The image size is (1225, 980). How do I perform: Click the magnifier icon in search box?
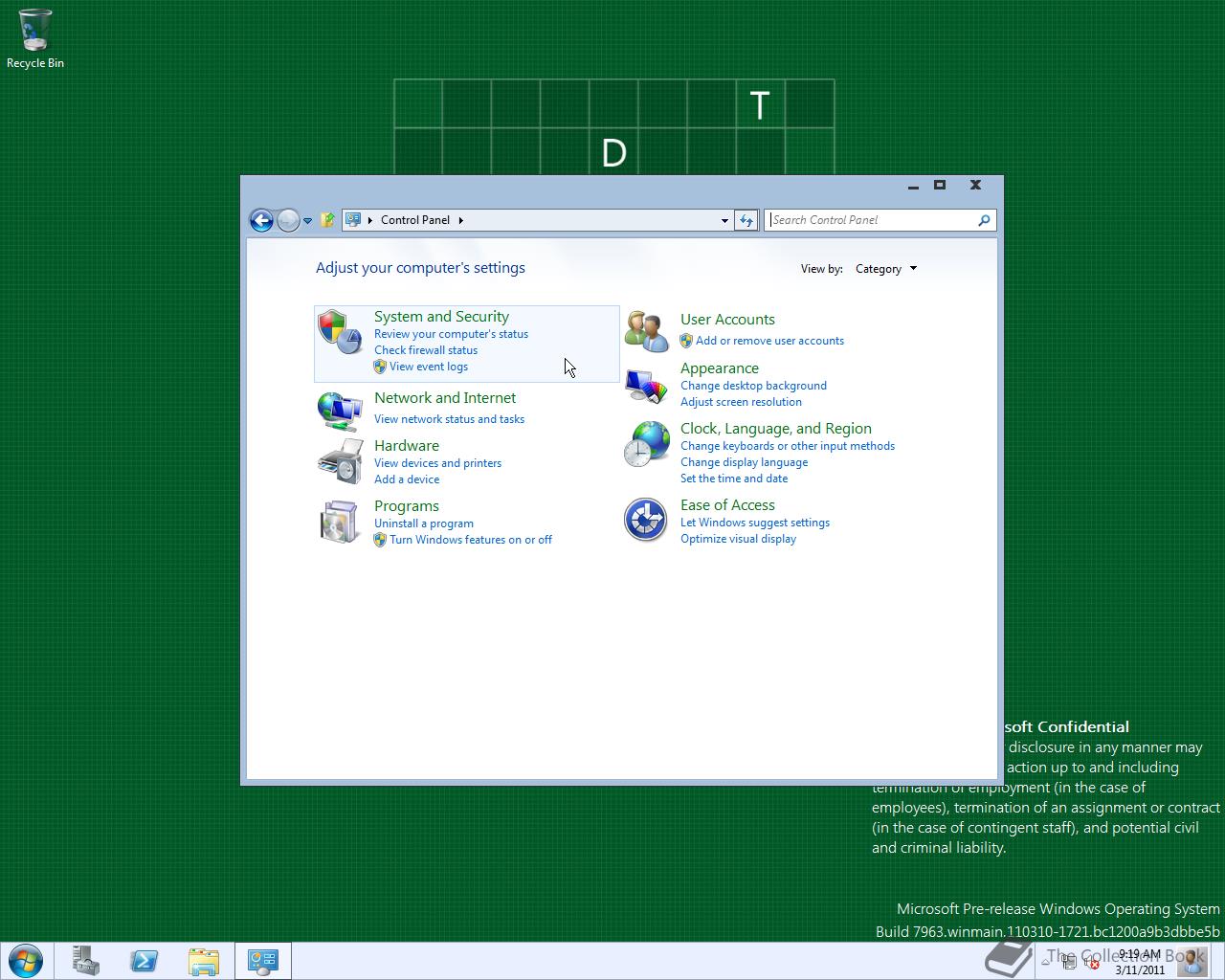click(984, 220)
